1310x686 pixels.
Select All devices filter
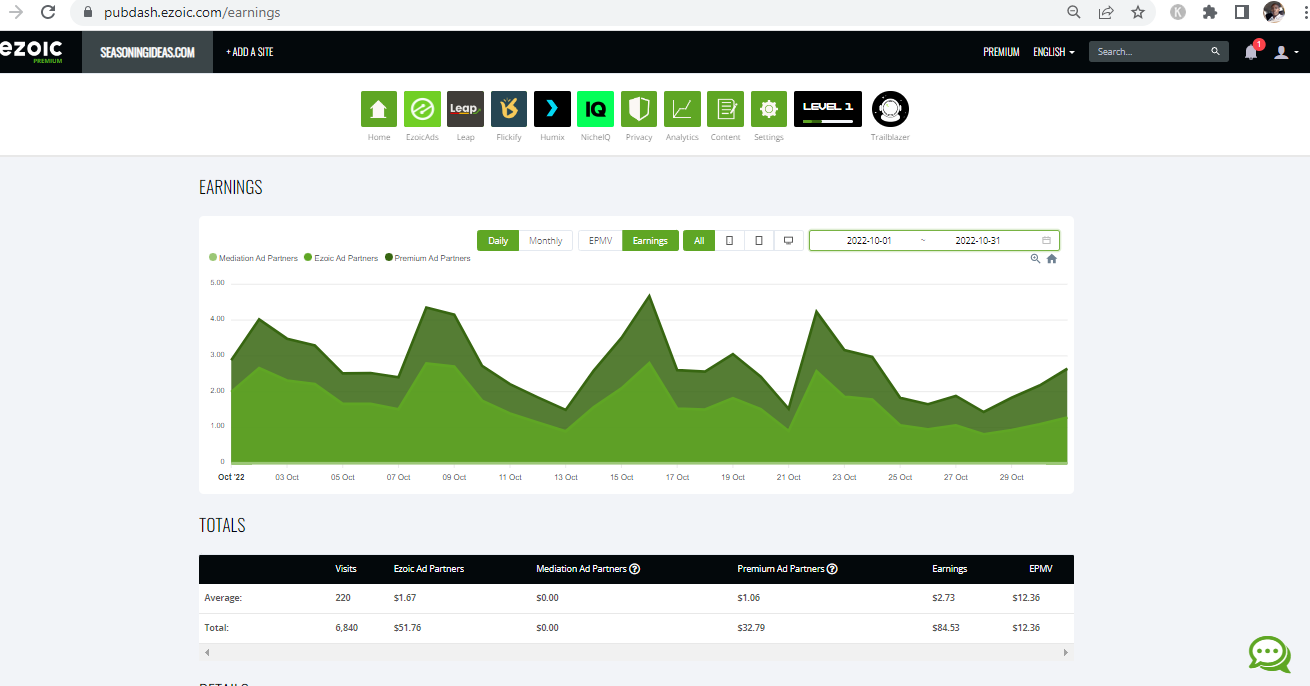click(x=699, y=241)
